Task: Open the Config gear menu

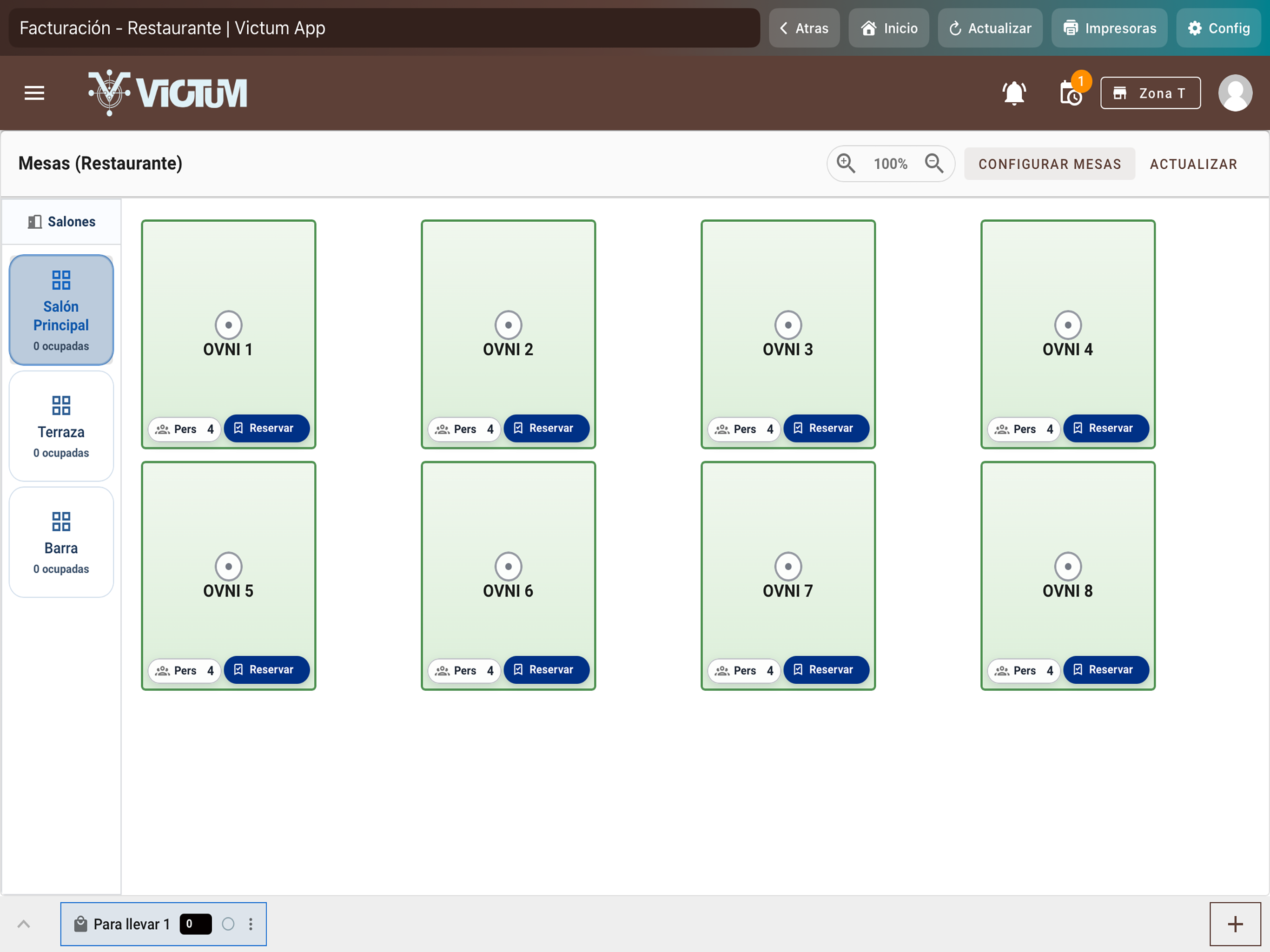Action: (1218, 28)
